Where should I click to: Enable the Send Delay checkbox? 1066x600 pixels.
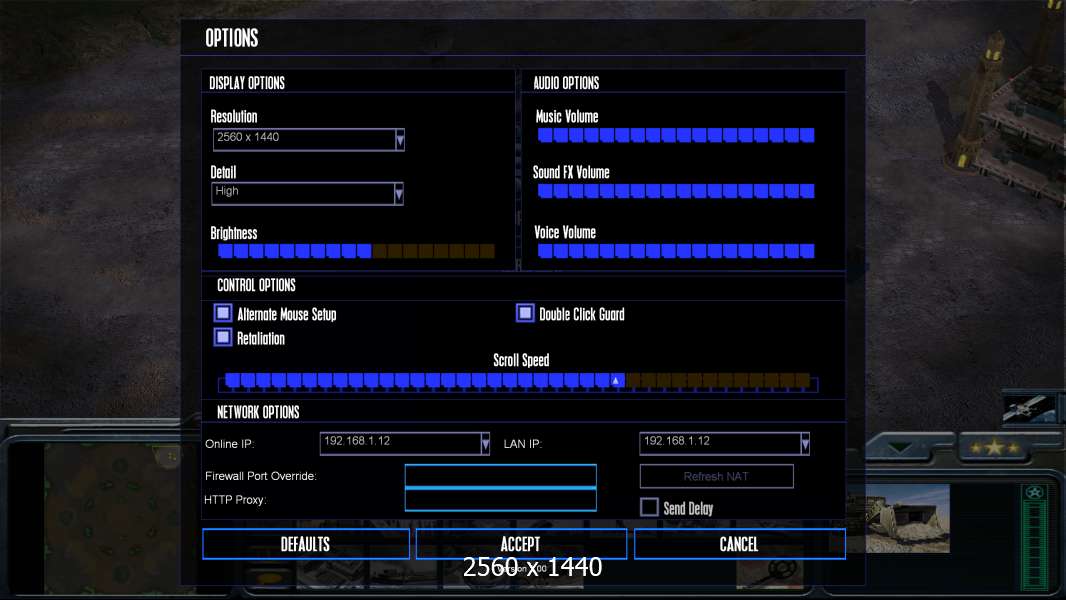[649, 507]
